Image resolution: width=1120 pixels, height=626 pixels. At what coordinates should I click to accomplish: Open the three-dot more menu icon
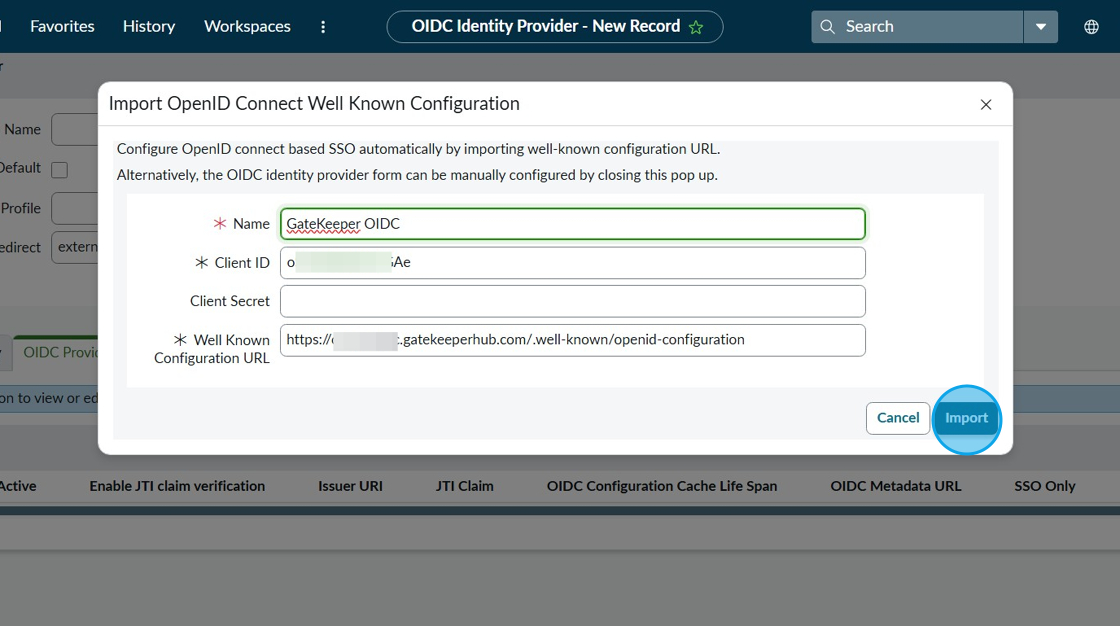point(323,26)
